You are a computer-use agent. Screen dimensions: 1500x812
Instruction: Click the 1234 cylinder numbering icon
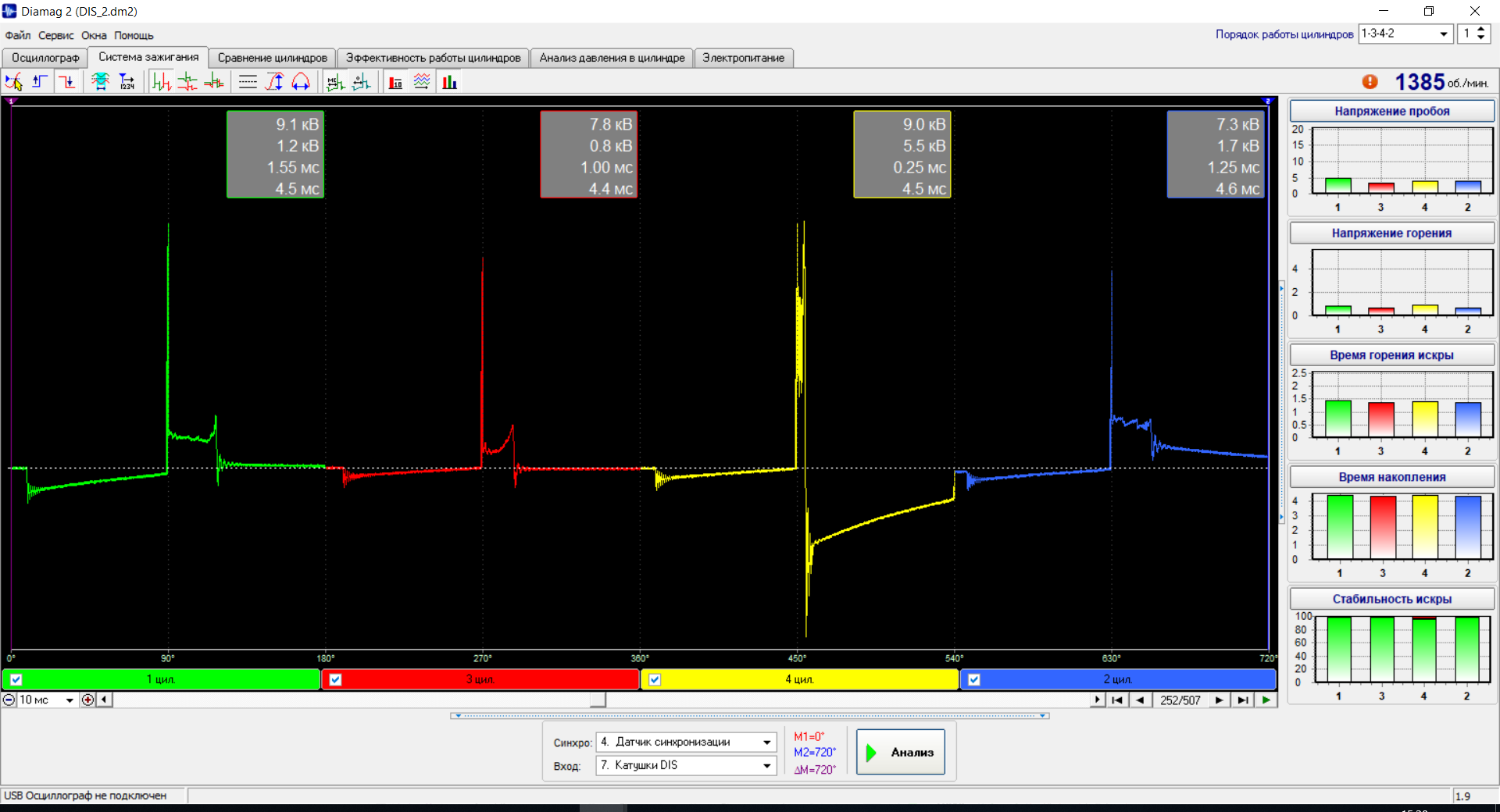(127, 82)
